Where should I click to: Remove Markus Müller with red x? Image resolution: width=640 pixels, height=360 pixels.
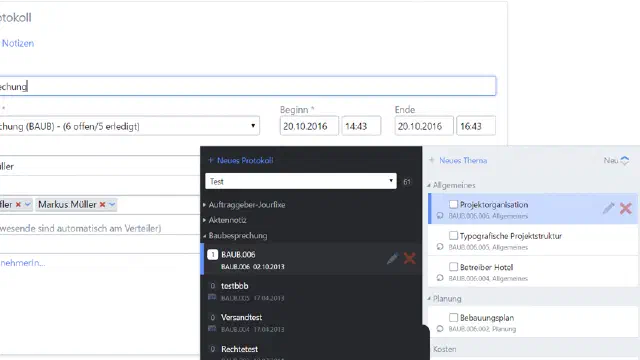coord(102,204)
